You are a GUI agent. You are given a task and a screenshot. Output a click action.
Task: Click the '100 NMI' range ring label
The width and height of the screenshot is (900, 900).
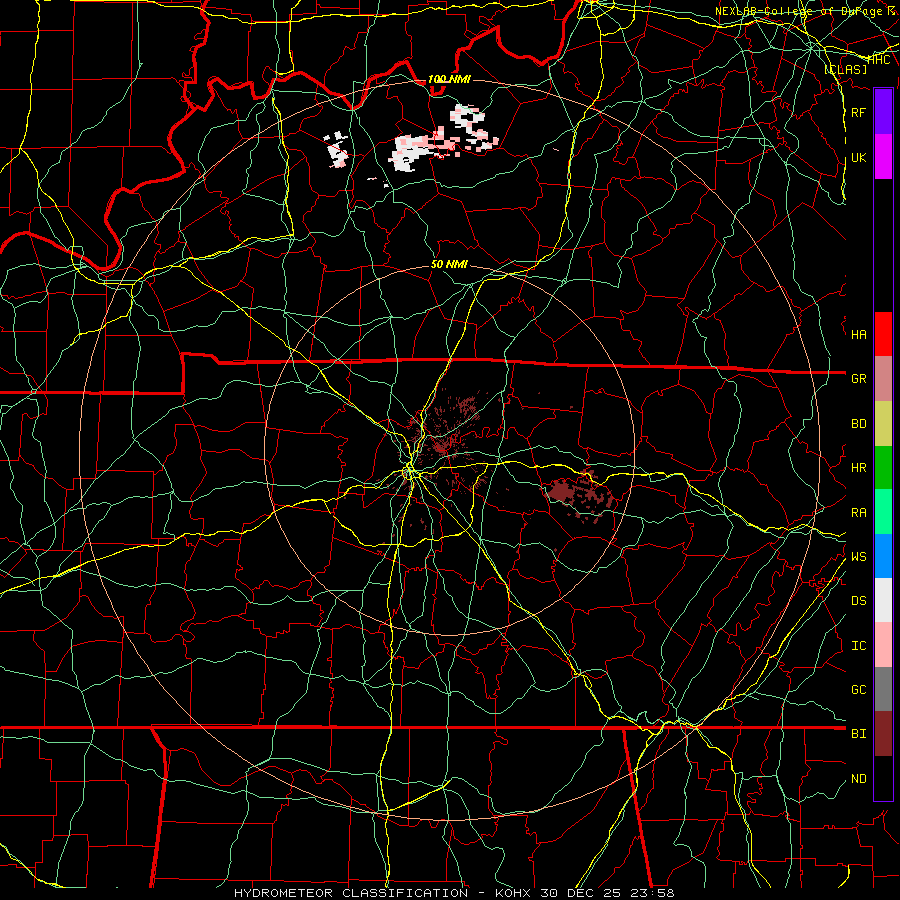449,79
